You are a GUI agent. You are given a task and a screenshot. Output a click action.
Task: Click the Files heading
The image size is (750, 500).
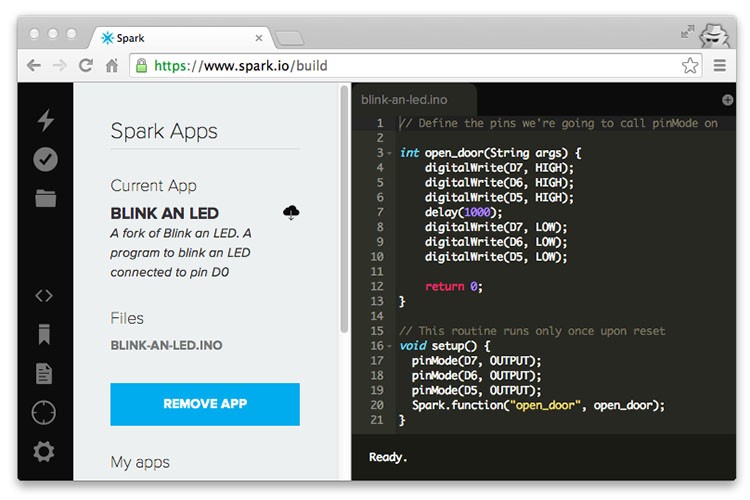point(127,318)
